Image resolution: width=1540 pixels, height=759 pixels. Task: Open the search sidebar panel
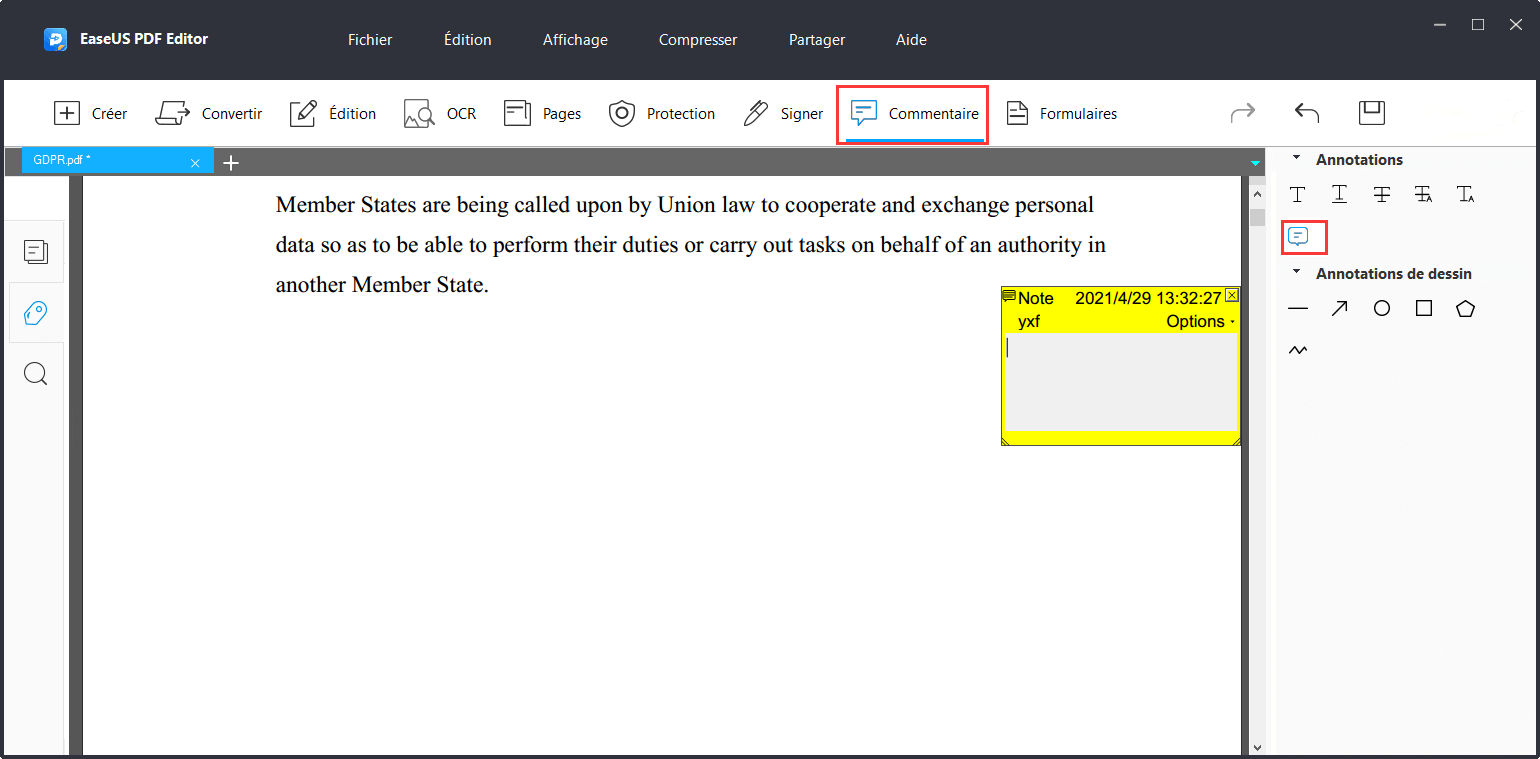(36, 374)
